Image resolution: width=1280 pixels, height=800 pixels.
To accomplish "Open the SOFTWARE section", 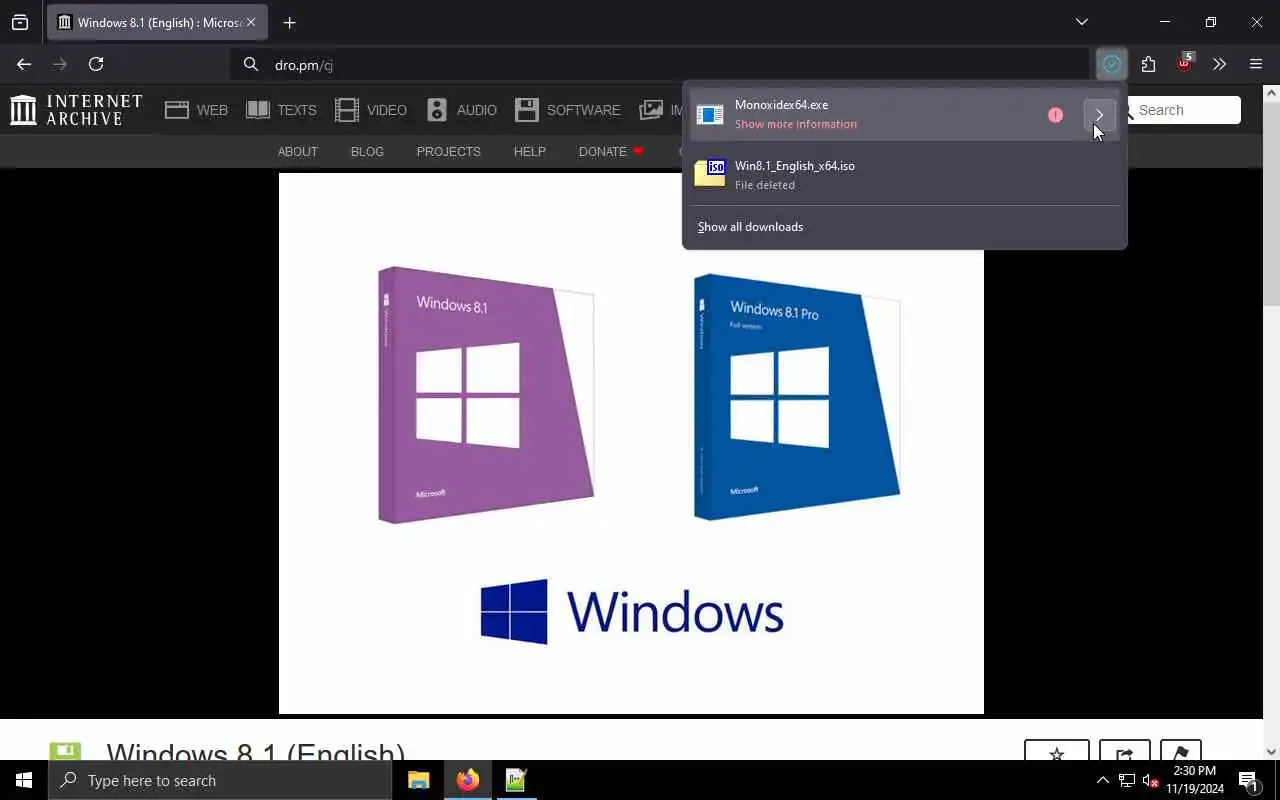I will (568, 110).
